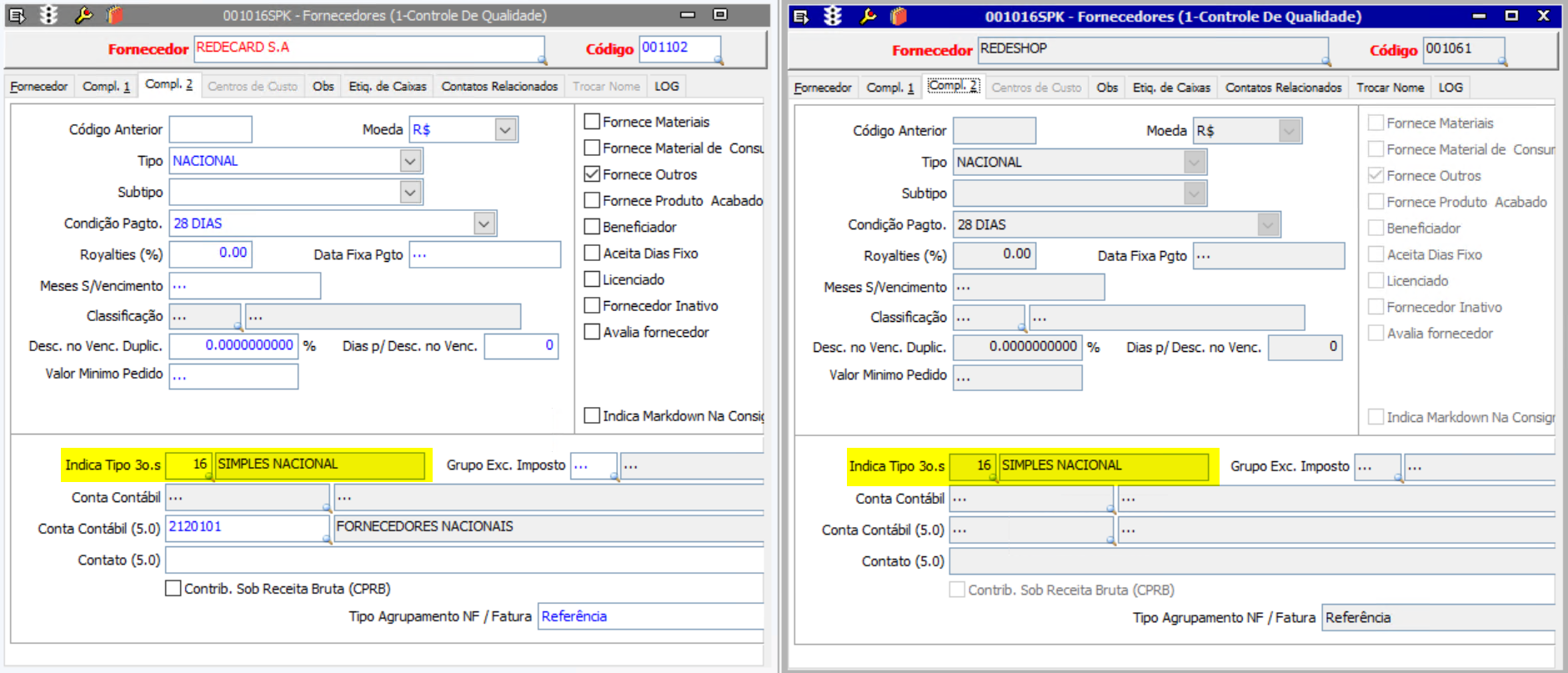
Task: Check Contrib. Sob Receita Bruta (CPRB) in REDECARD window
Action: [173, 588]
